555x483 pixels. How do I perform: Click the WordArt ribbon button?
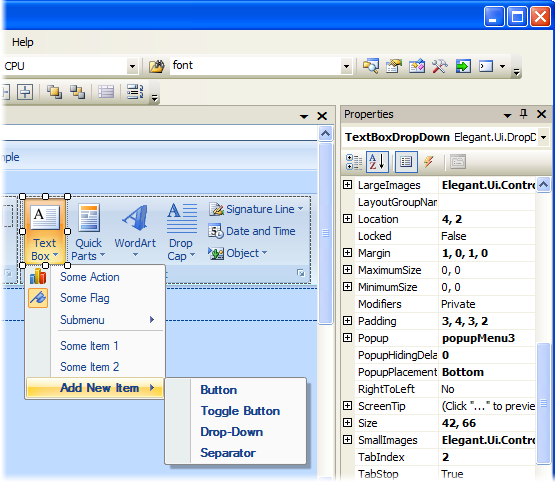135,231
